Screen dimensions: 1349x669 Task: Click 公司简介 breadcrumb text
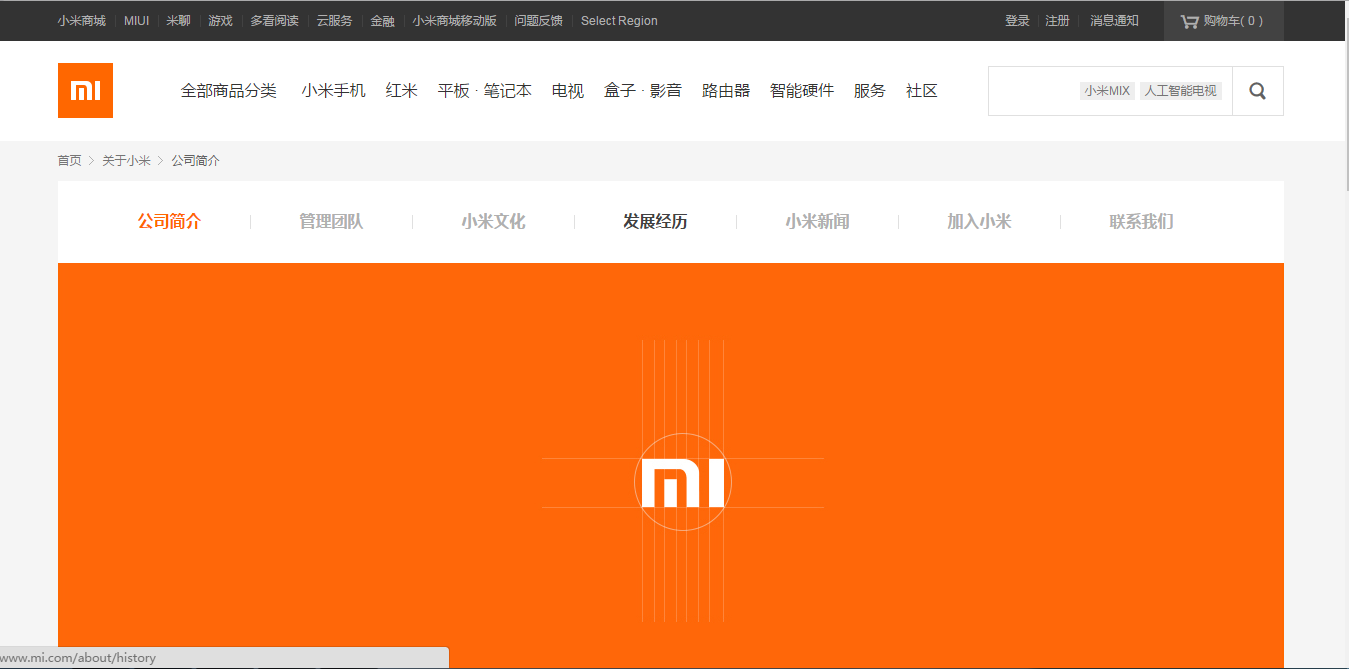pyautogui.click(x=195, y=161)
